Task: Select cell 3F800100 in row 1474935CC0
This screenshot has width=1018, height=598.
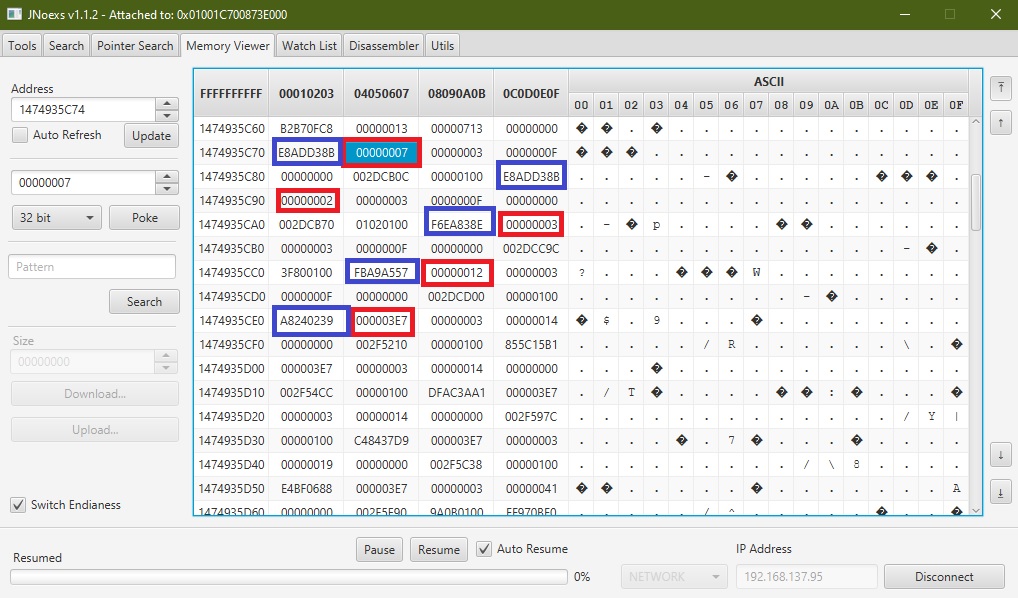Action: 306,273
